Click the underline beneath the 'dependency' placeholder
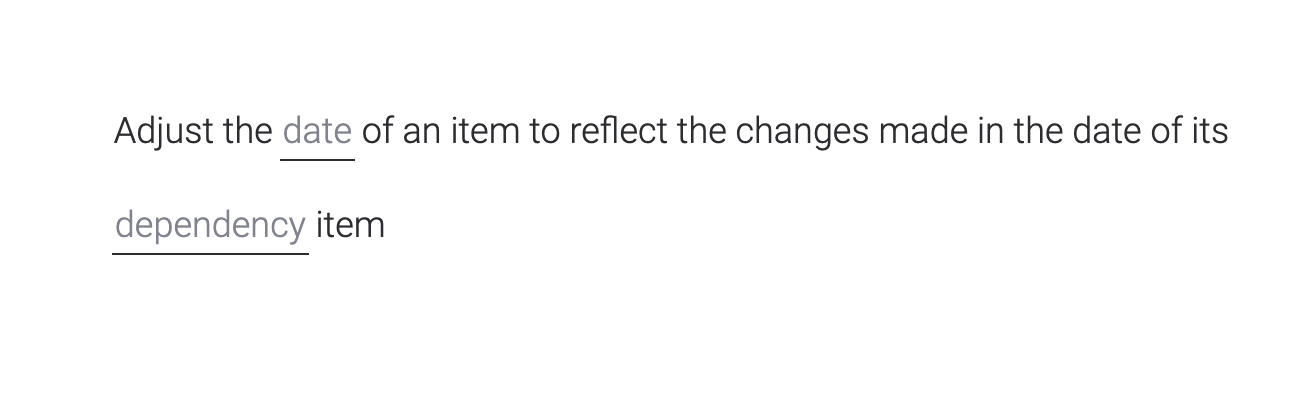 coord(210,253)
